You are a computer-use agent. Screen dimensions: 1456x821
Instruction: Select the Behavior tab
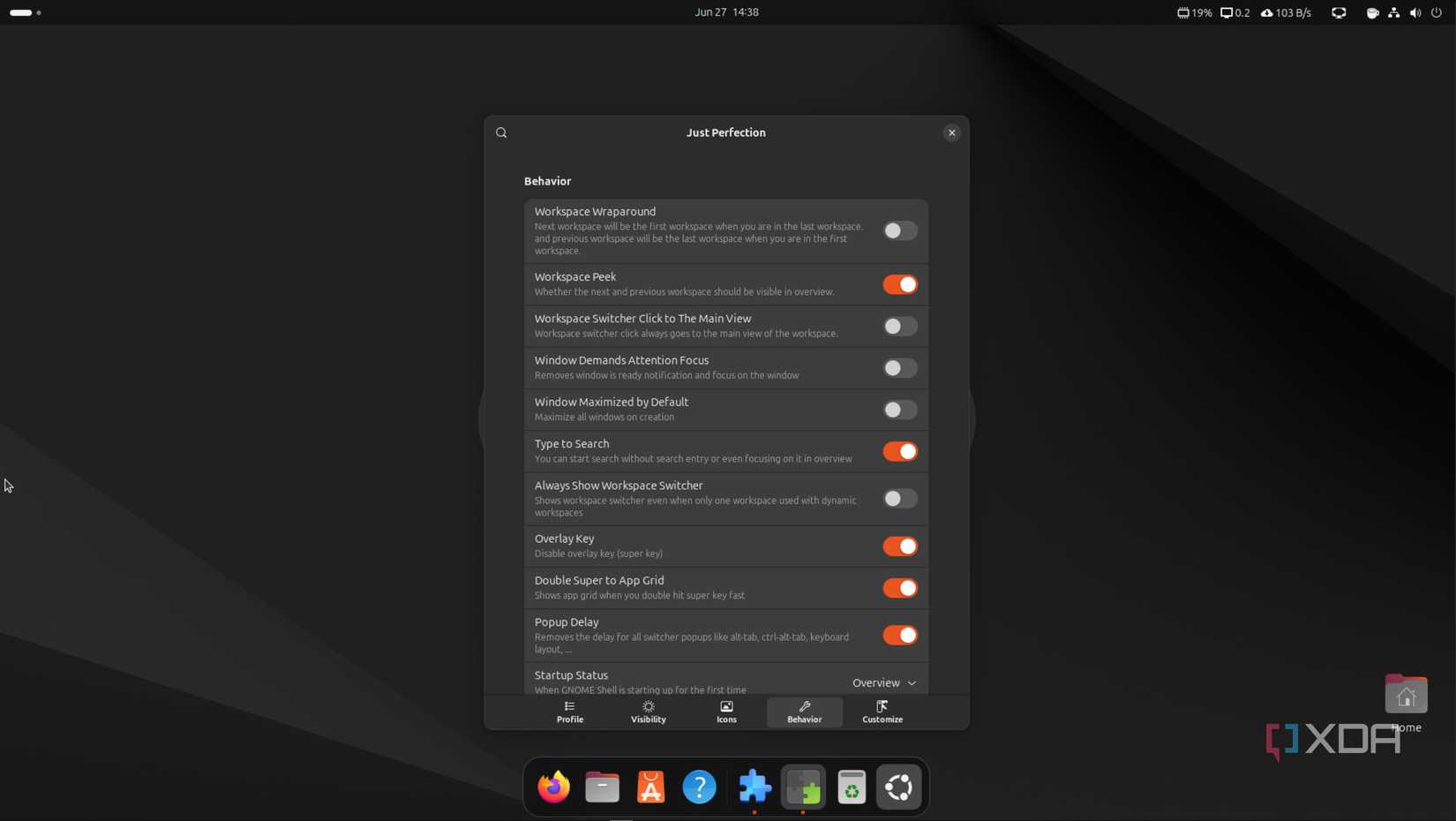(x=805, y=712)
